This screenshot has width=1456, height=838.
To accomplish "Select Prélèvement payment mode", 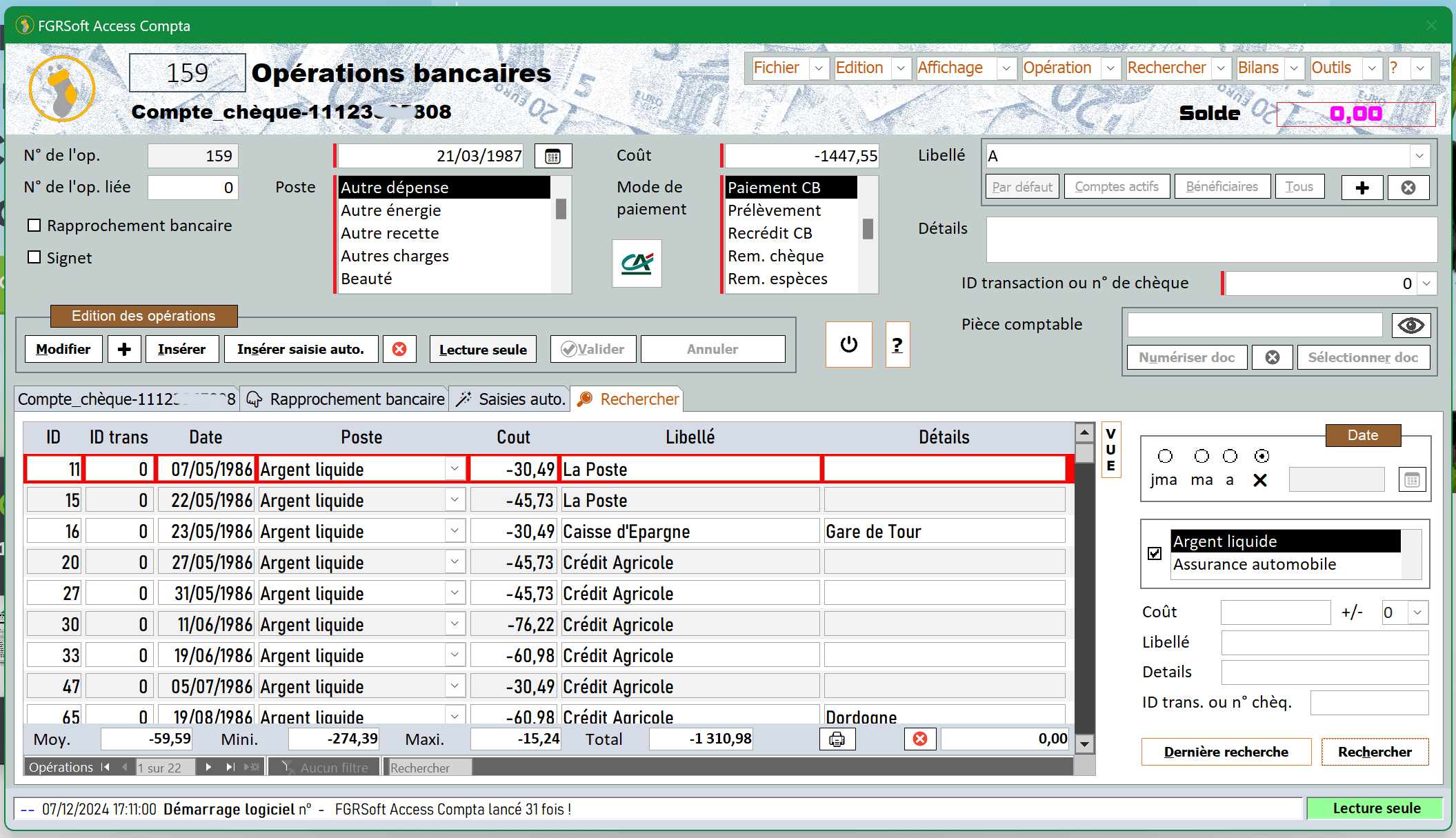I will pyautogui.click(x=790, y=210).
